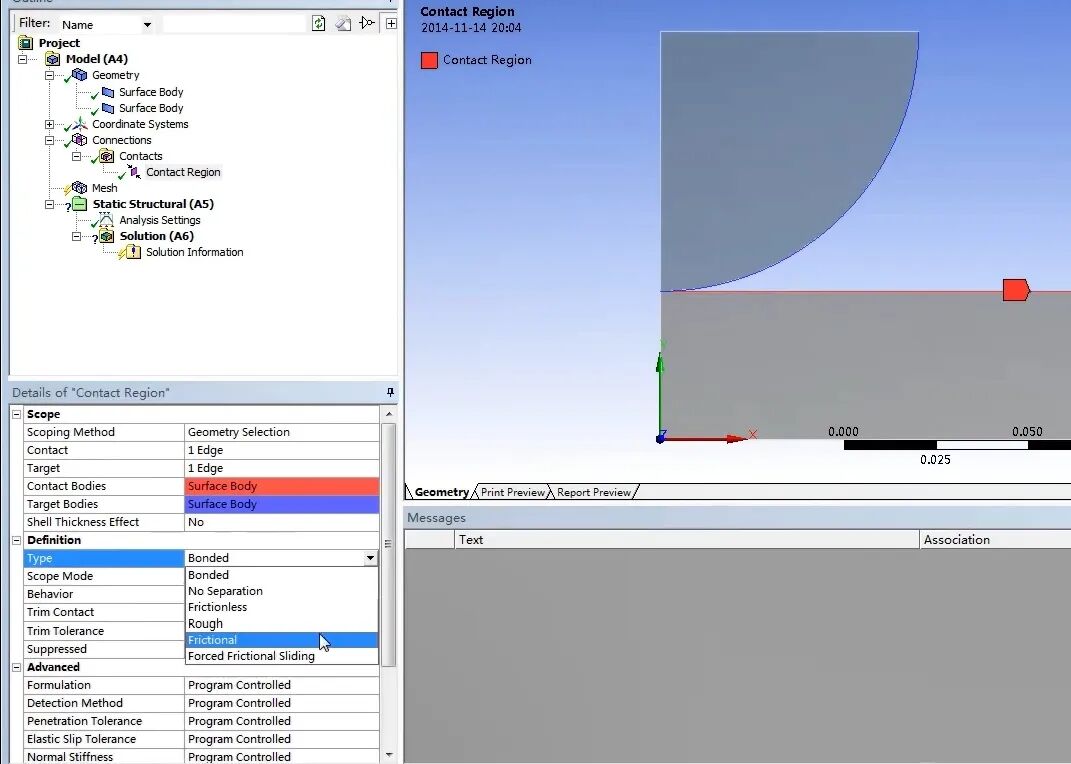This screenshot has width=1071, height=764.
Task: Expand the Coordinate Systems node
Action: [x=49, y=124]
